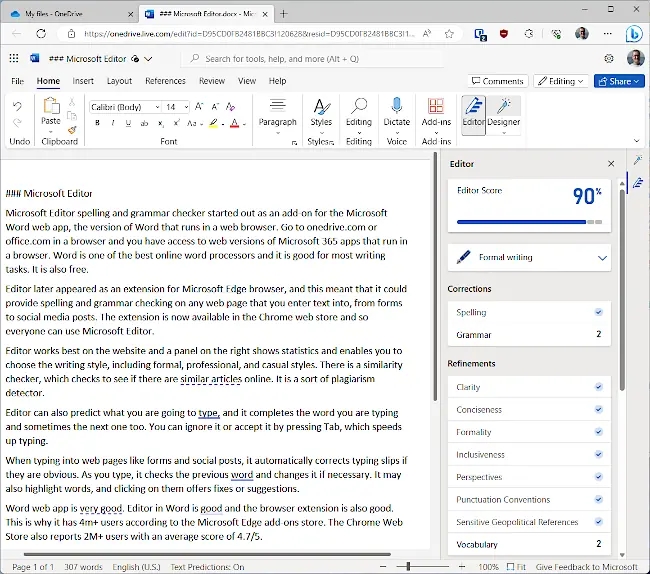Image resolution: width=650 pixels, height=574 pixels.
Task: Select the Clarity refinement checkmark
Action: coord(599,387)
